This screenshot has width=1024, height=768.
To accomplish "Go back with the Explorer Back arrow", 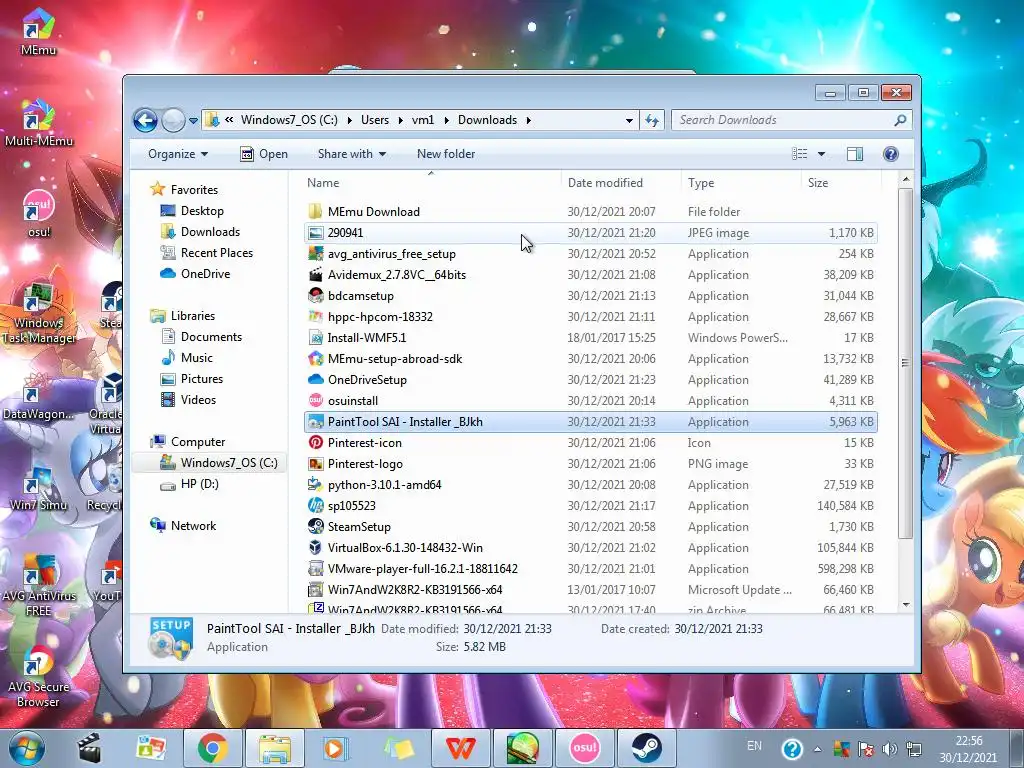I will 145,120.
